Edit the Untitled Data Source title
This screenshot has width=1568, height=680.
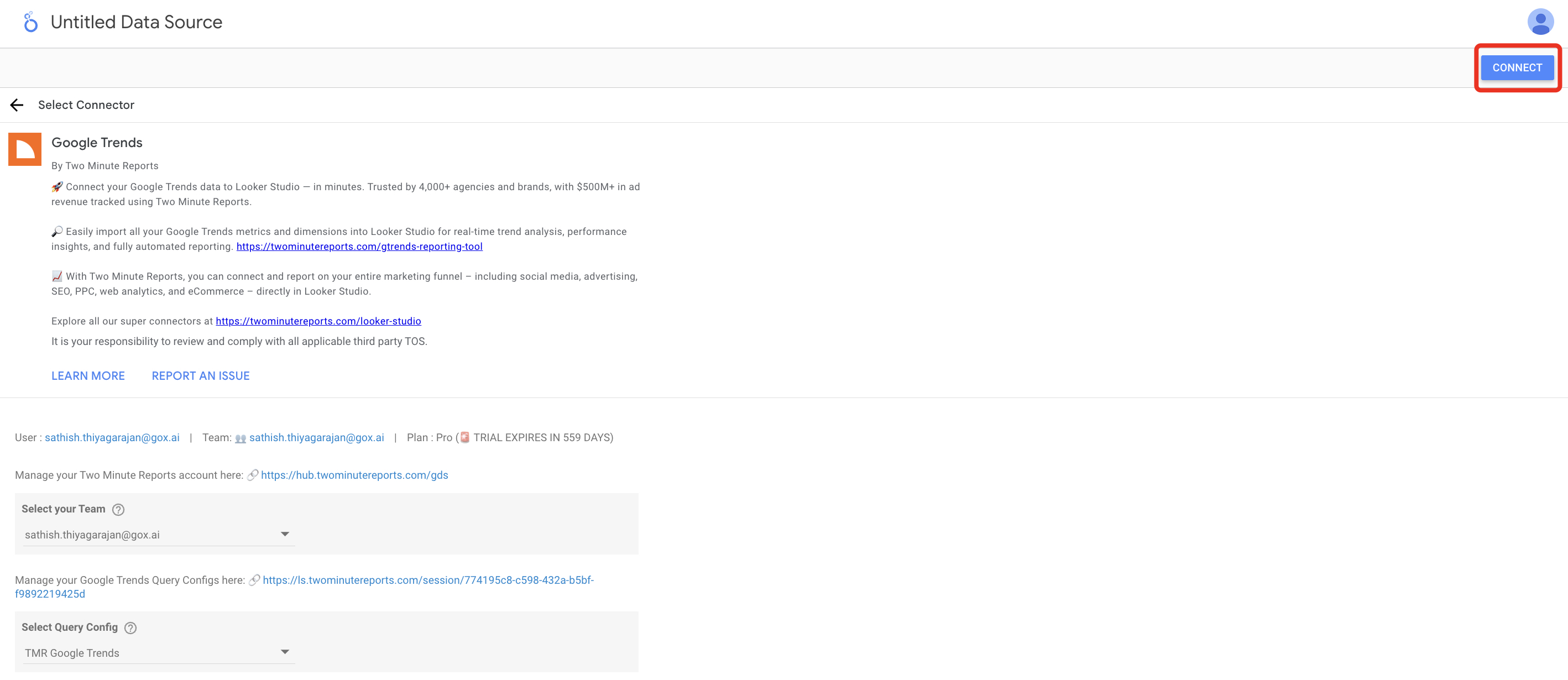137,23
